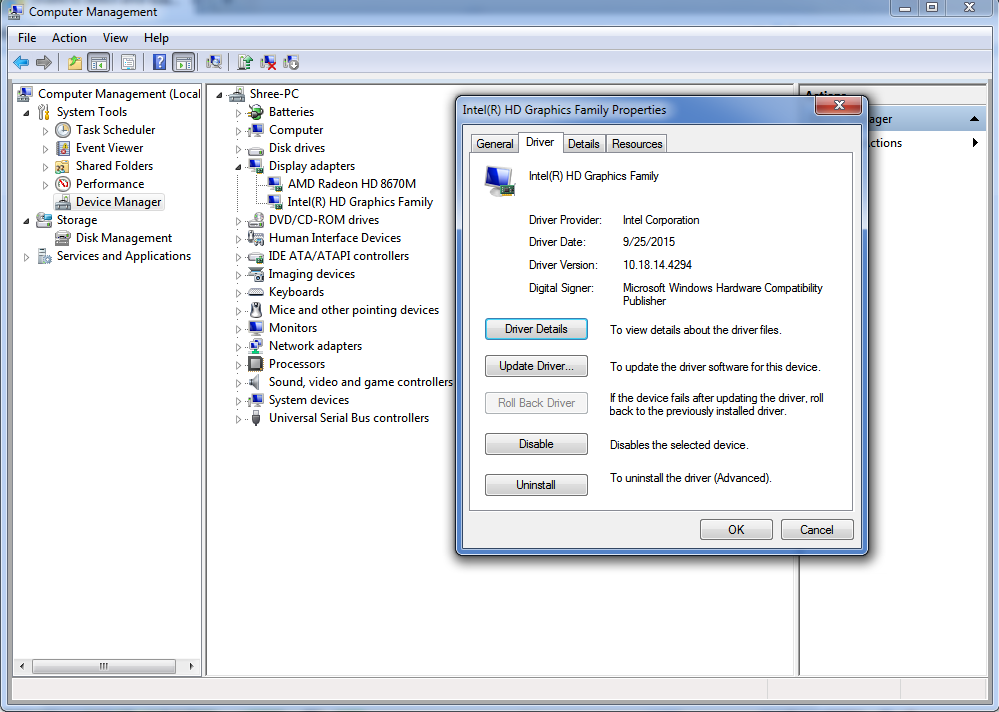The height and width of the screenshot is (712, 999).
Task: Select the Keyboards device category
Action: pyautogui.click(x=296, y=292)
